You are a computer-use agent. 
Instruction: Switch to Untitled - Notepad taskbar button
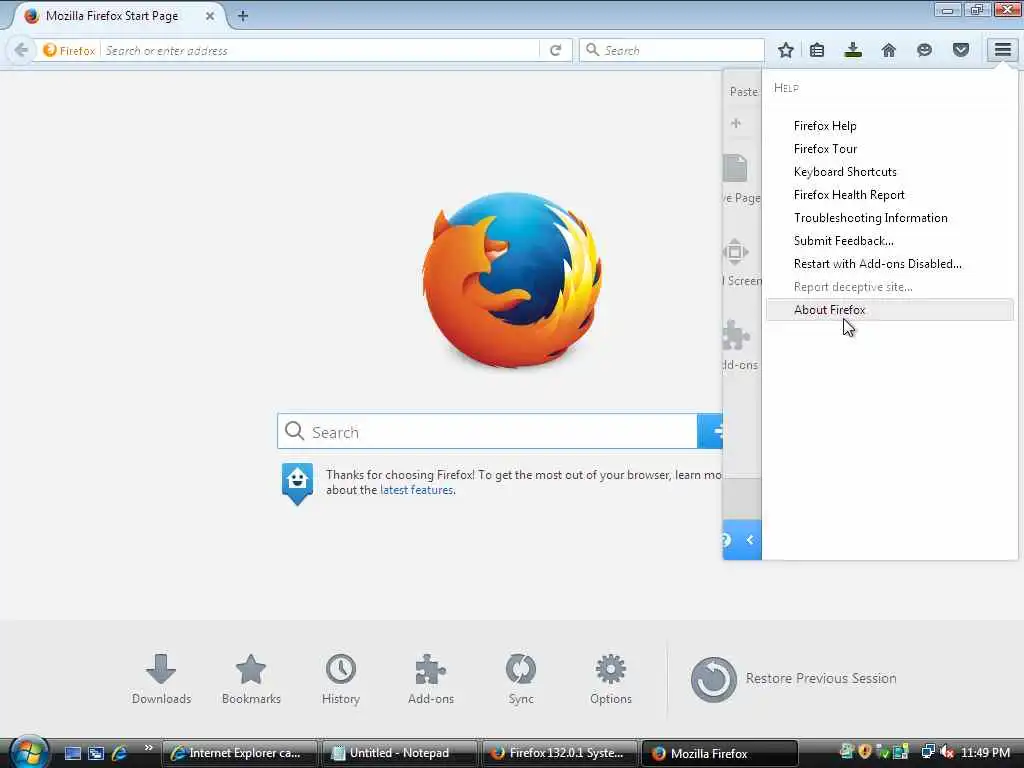click(x=399, y=753)
